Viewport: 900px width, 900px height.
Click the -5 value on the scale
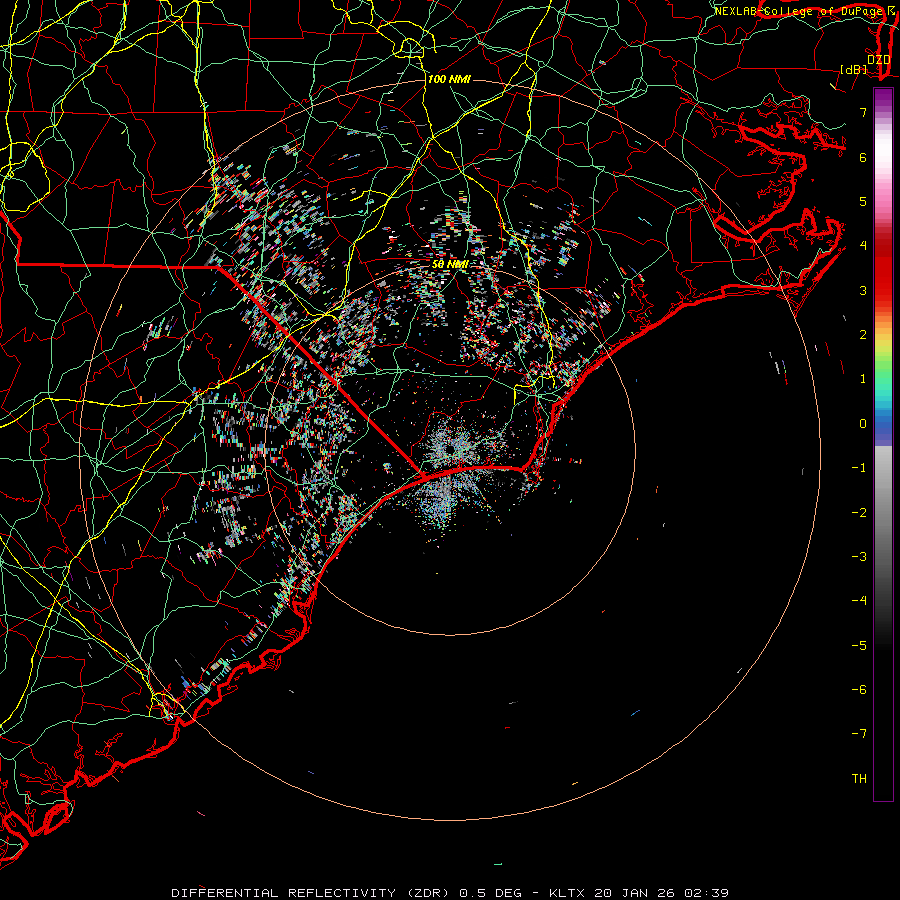click(x=859, y=646)
